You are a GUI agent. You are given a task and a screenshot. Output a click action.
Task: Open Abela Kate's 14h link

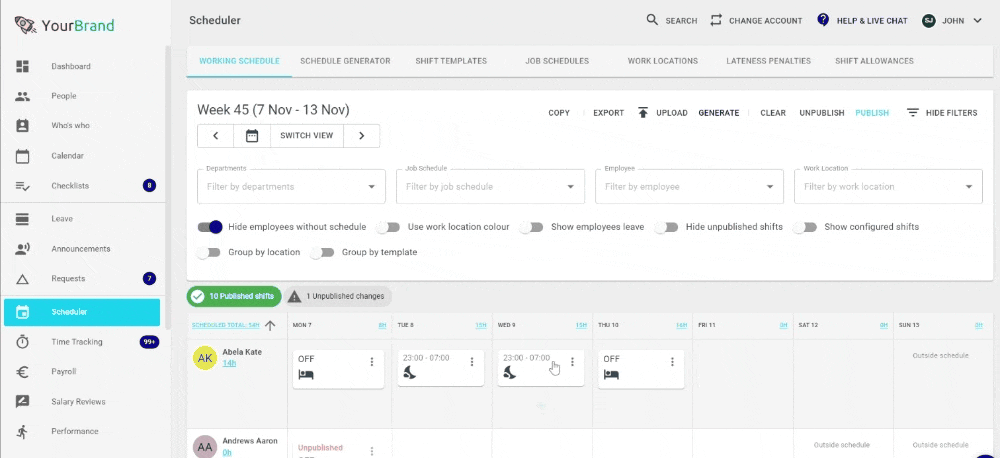pyautogui.click(x=229, y=363)
